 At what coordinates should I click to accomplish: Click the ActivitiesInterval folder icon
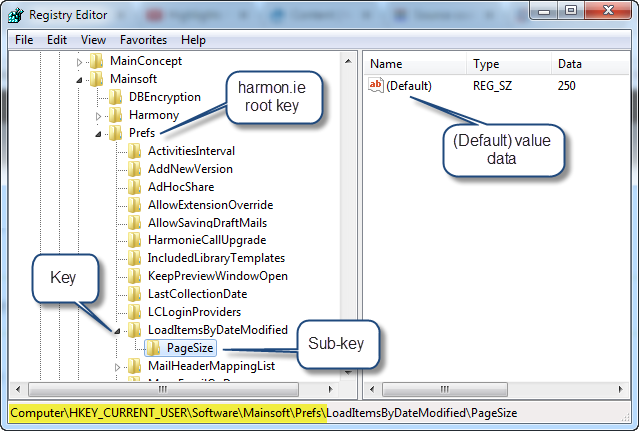point(134,151)
